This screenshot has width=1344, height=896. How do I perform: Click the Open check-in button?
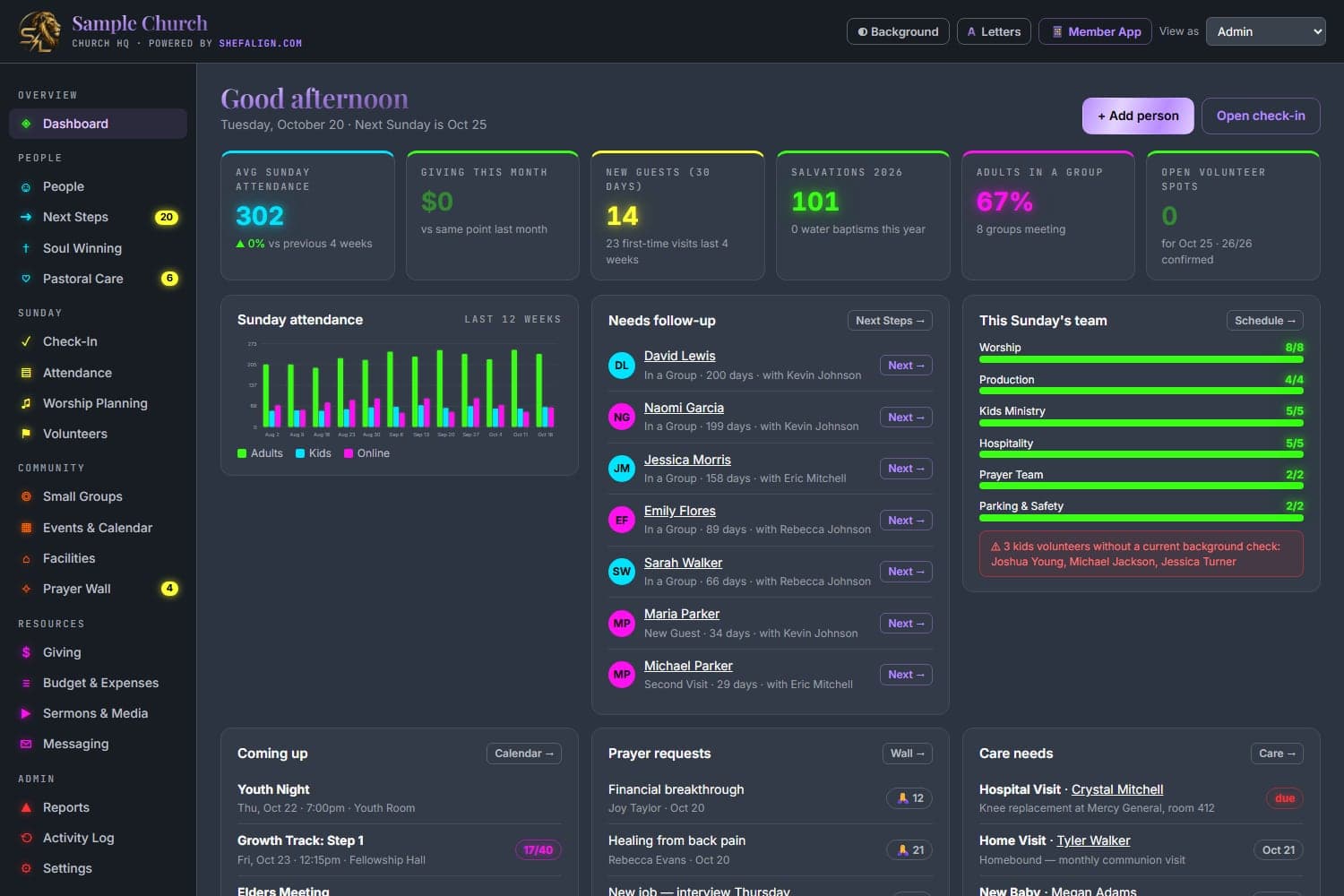coord(1261,116)
